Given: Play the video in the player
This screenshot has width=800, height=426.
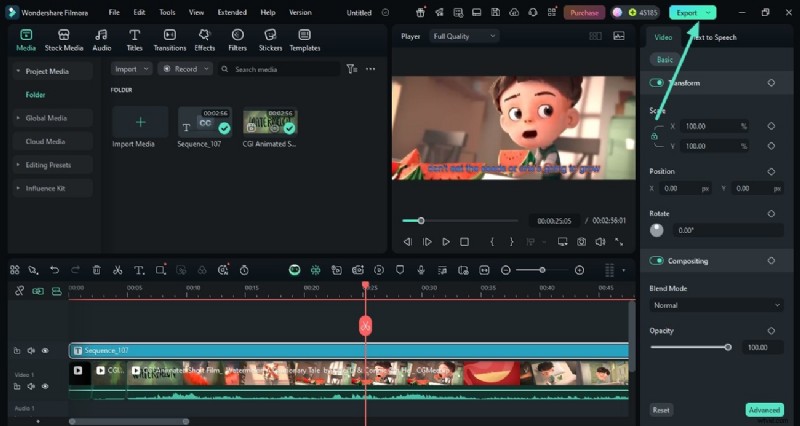Looking at the screenshot, I should (446, 242).
